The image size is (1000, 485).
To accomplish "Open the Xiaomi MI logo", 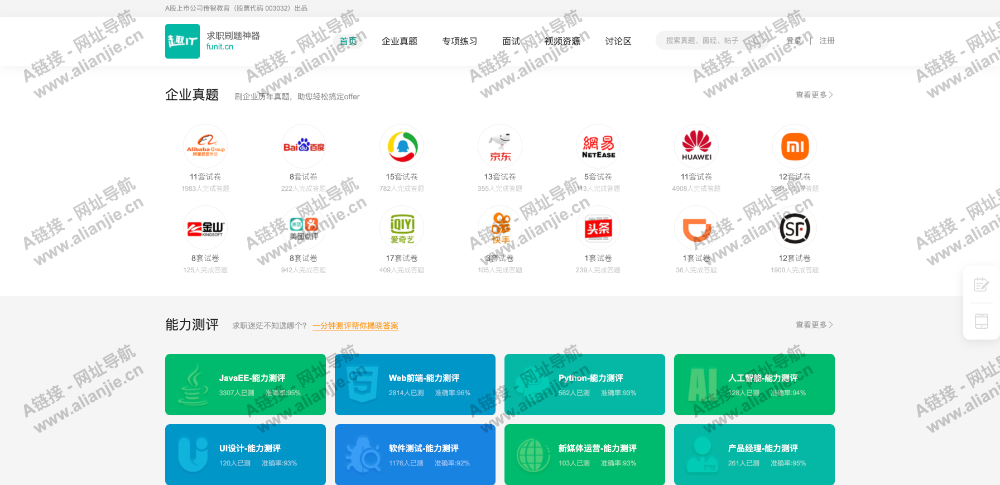I will (x=795, y=147).
